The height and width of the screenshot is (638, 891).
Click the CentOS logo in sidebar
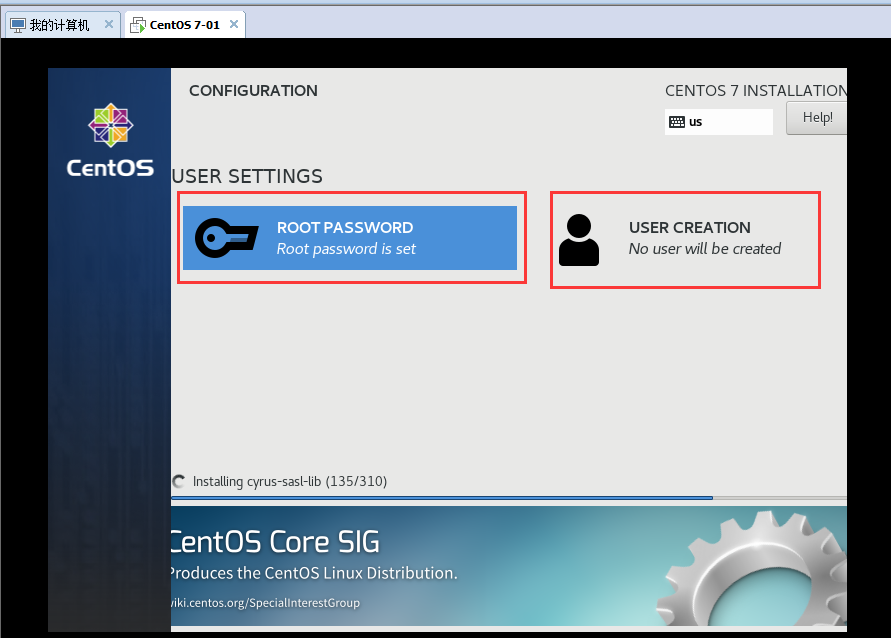click(x=110, y=125)
